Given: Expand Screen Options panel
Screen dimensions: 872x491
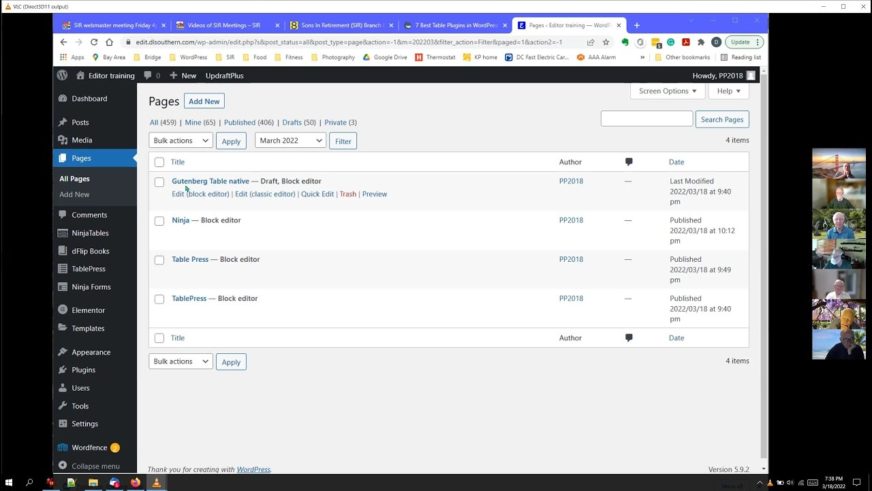Looking at the screenshot, I should 667,91.
